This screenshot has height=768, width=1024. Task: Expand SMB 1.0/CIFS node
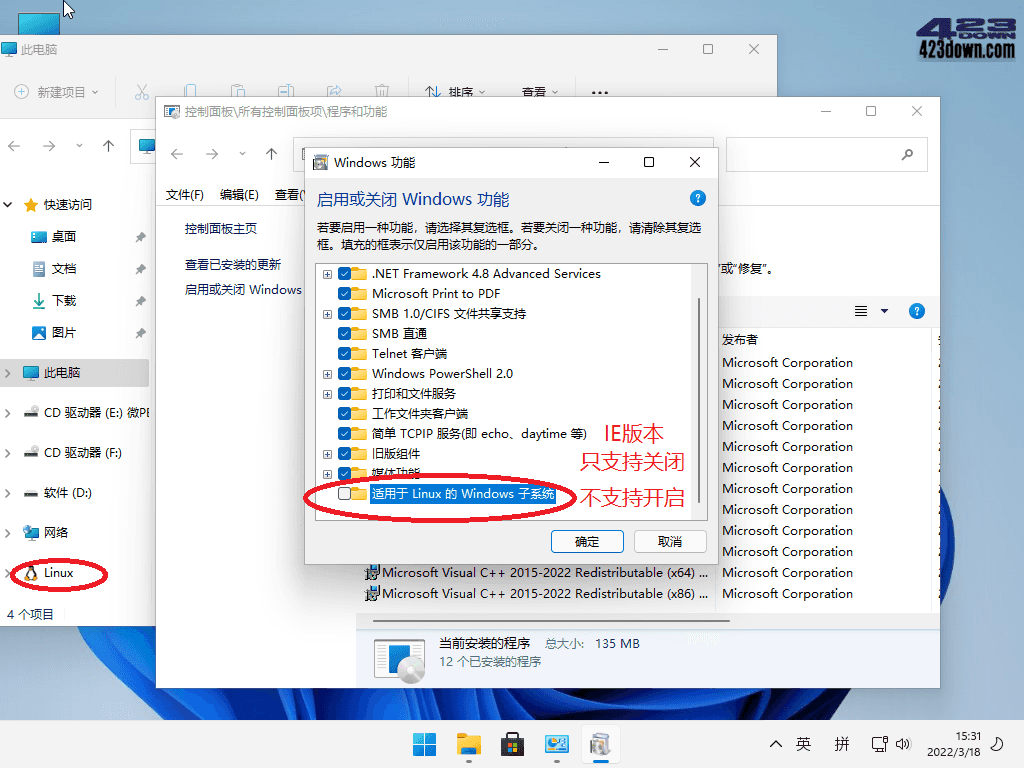click(x=327, y=314)
